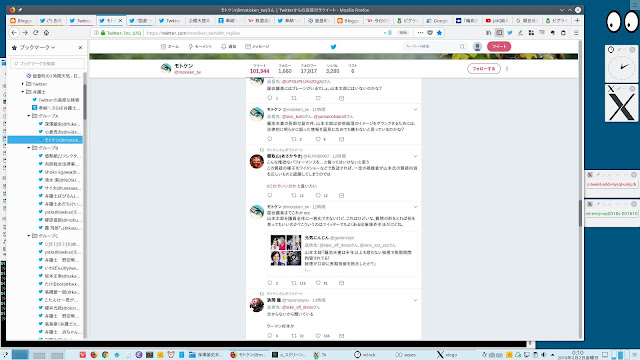
Task: Go to Twitter ホーム navigation item
Action: click(x=170, y=47)
